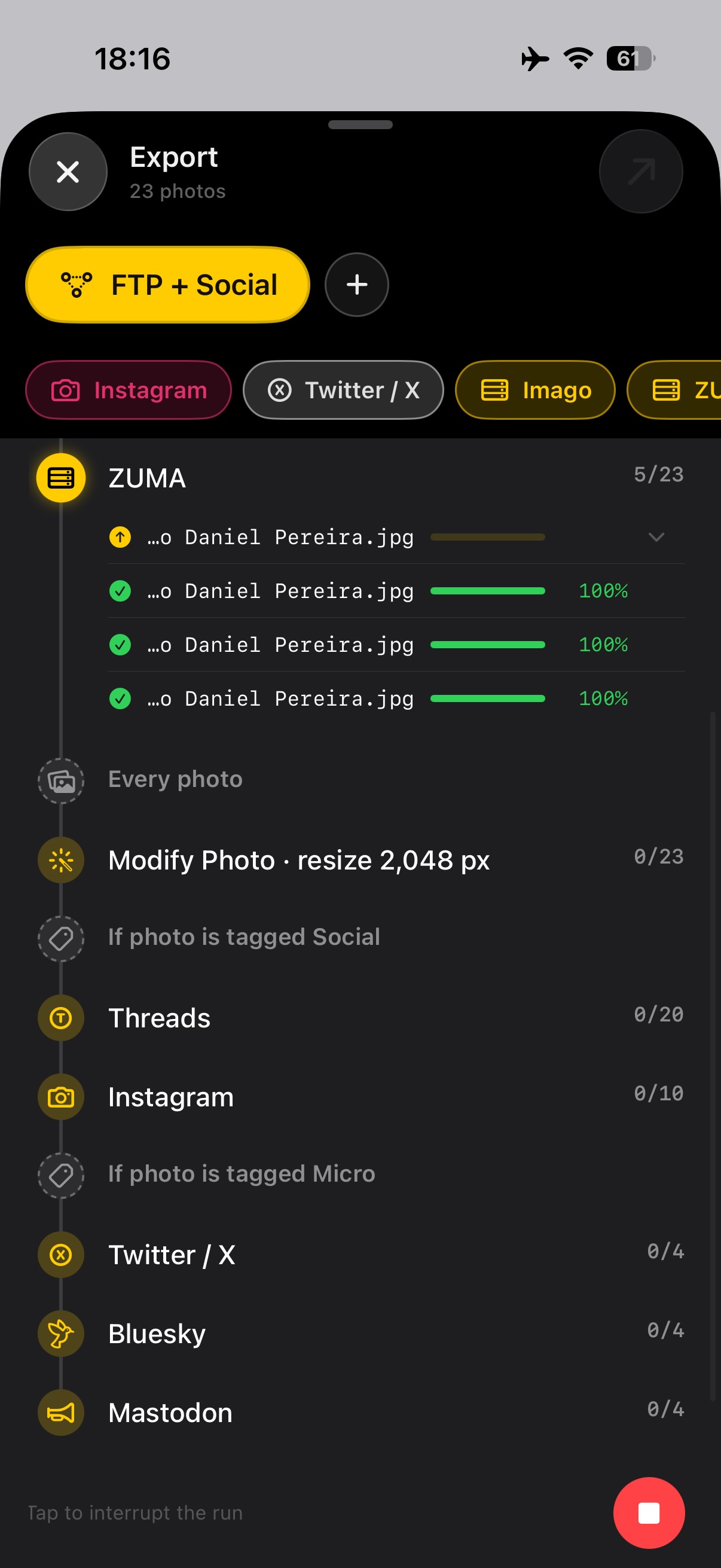Select the FTP + Social workflow

167,284
